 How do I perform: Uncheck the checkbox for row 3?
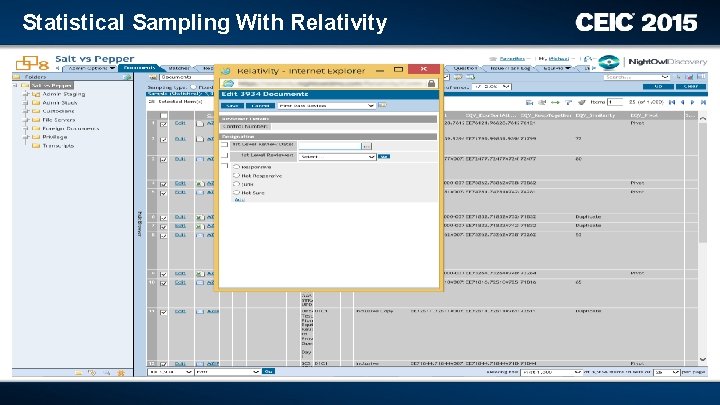[x=163, y=159]
